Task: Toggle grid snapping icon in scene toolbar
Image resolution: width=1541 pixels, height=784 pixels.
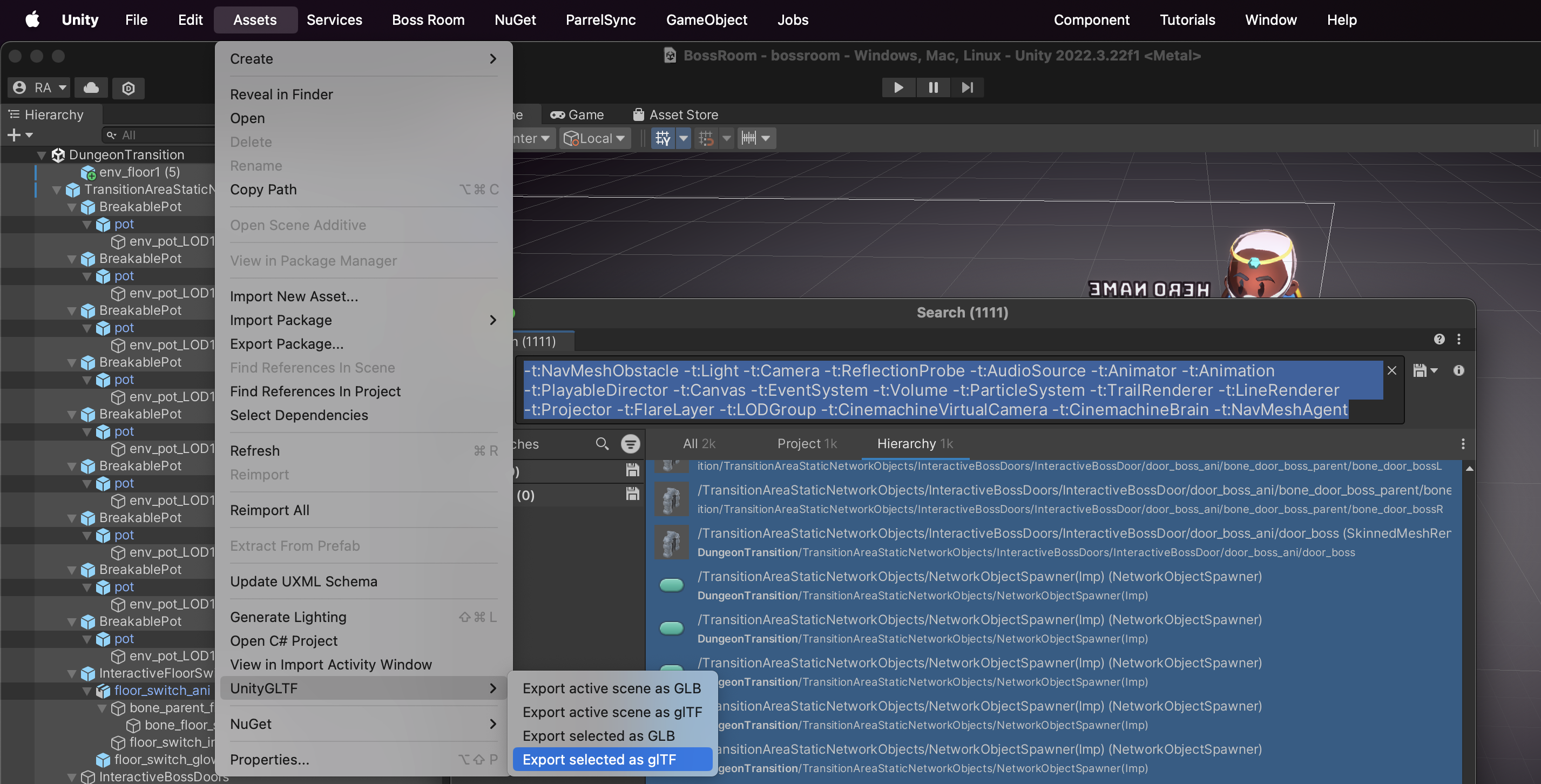Action: [663, 138]
